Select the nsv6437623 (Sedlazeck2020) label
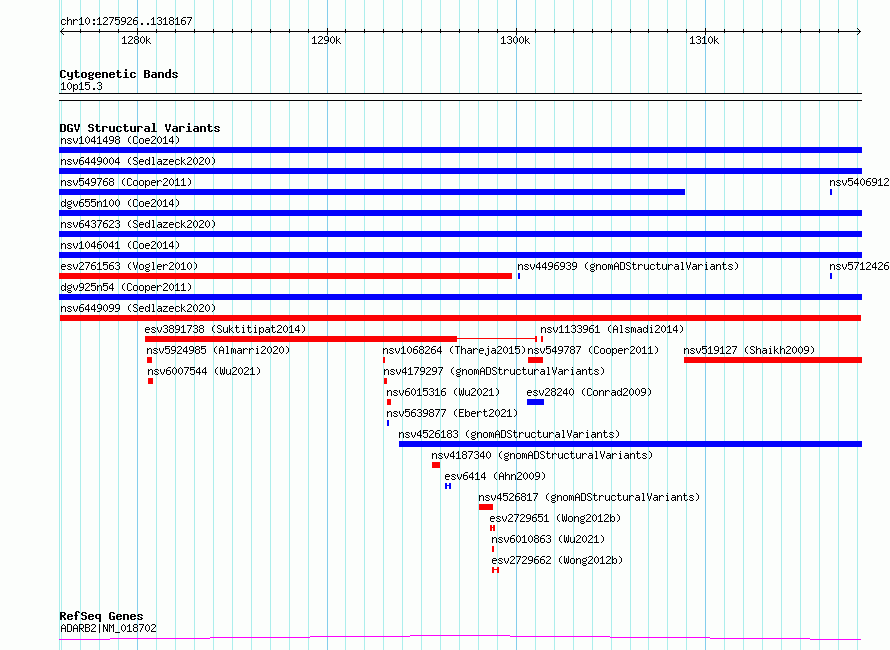 click(138, 224)
